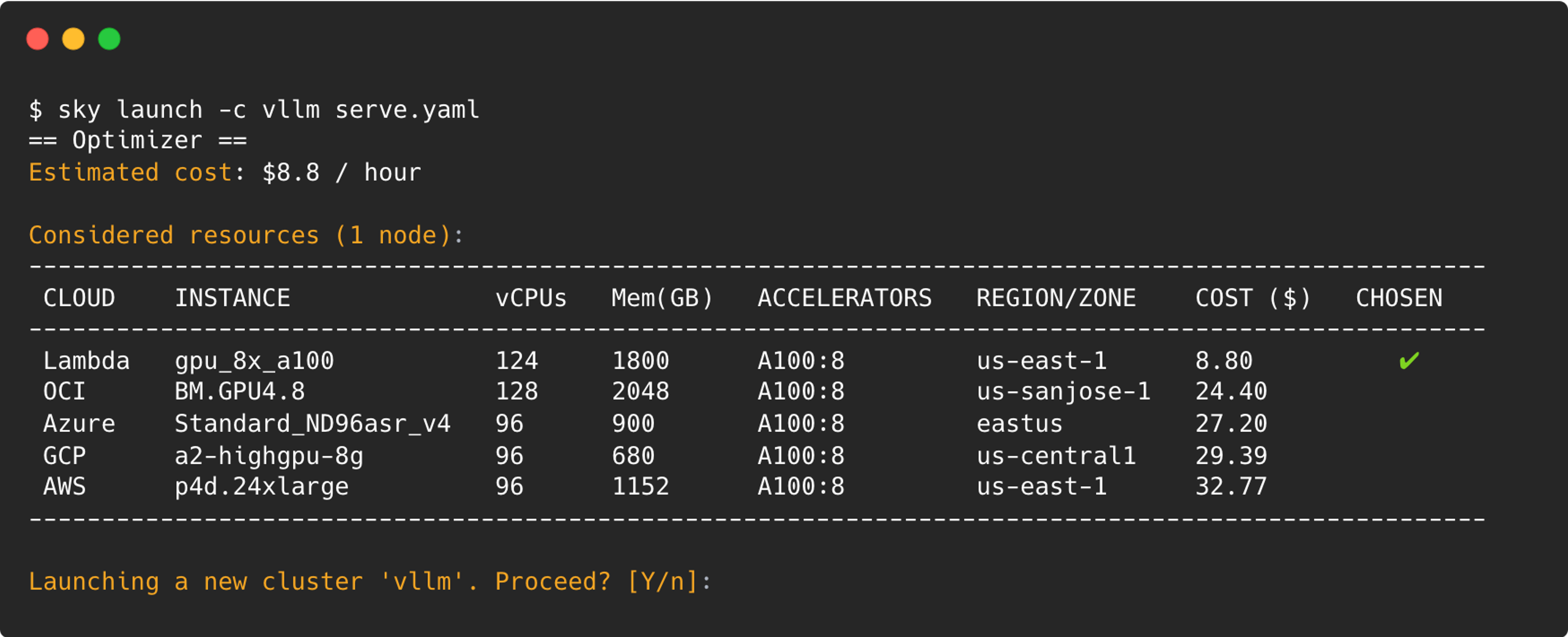Screen dimensions: 1568x637
Task: Click the yellow minimize window button
Action: pos(73,39)
